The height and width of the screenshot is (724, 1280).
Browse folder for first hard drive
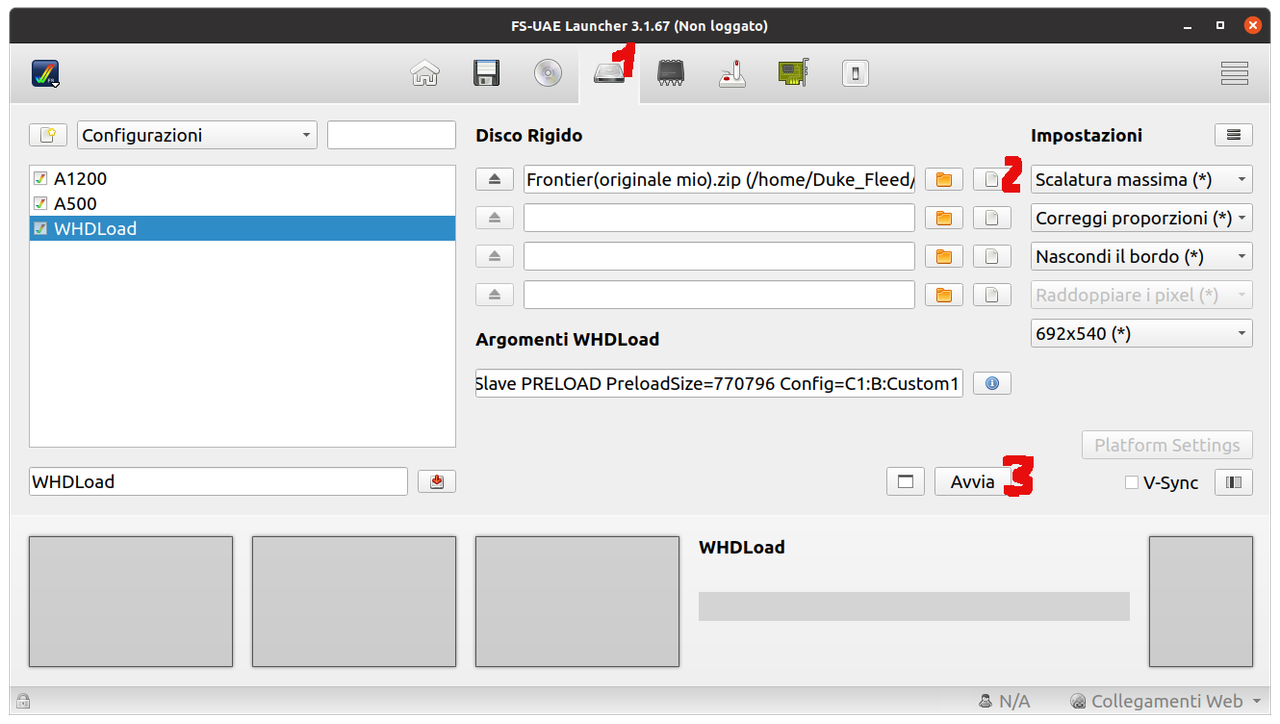click(x=943, y=180)
